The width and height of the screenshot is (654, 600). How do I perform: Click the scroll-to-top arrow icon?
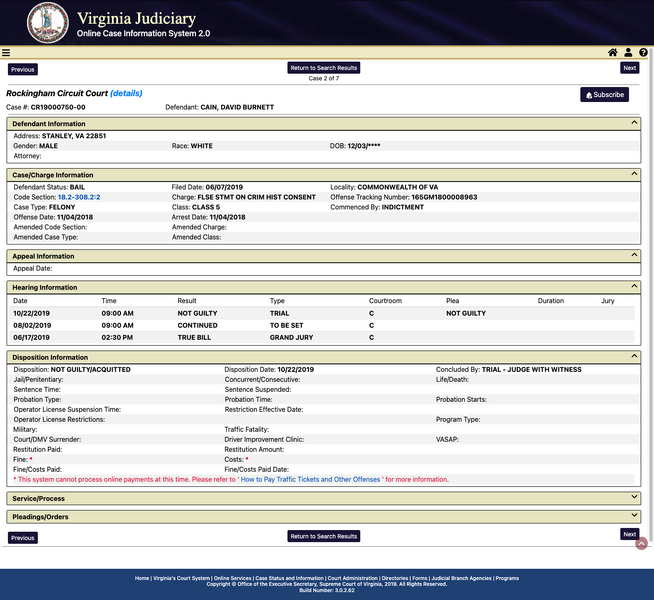click(641, 543)
